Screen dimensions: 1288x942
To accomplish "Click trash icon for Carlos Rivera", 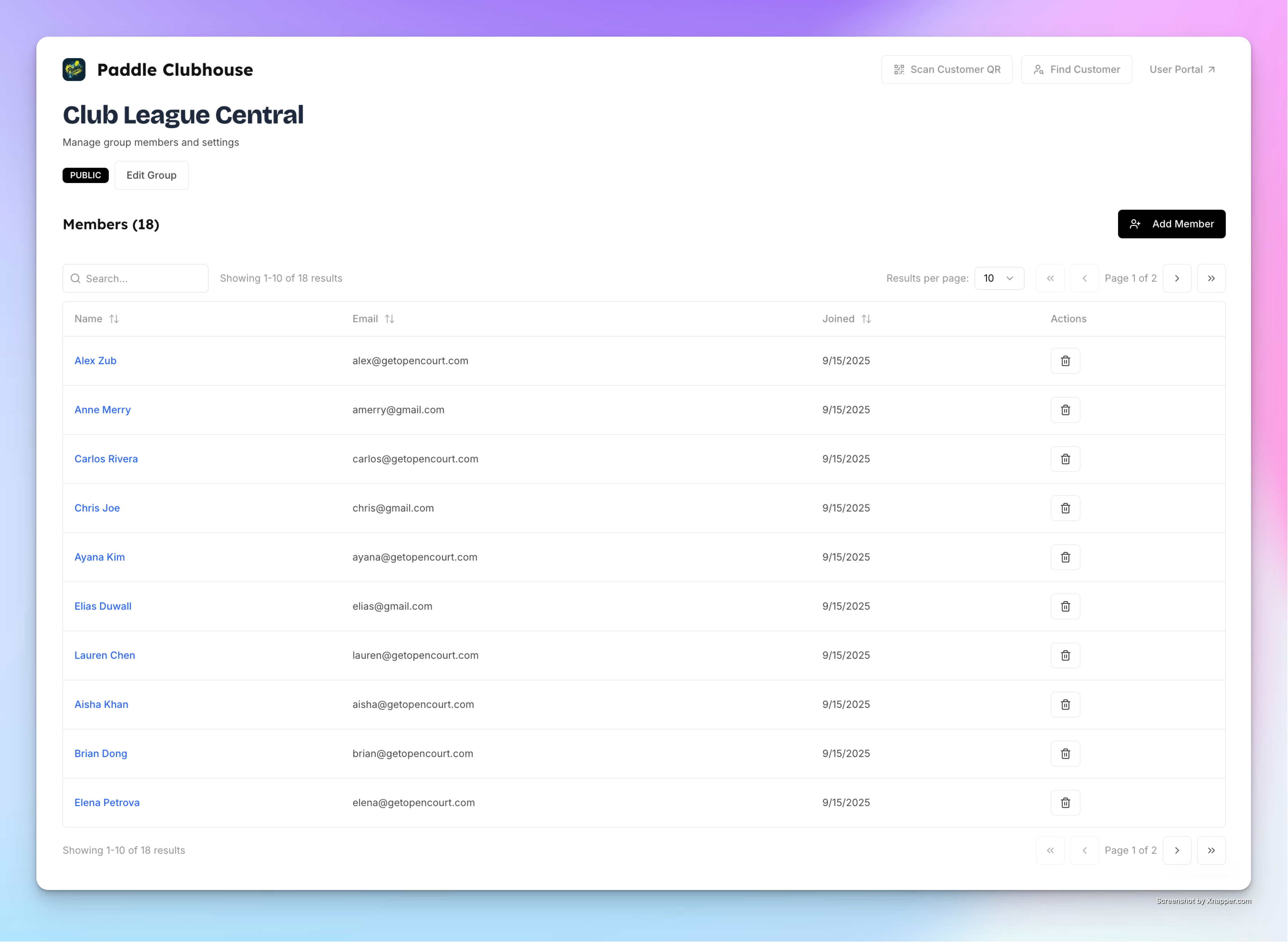I will point(1065,459).
